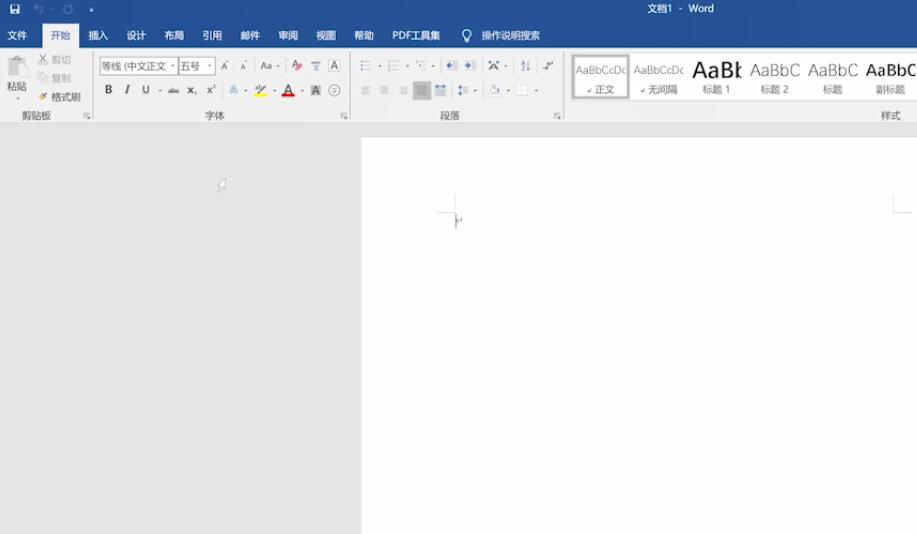The height and width of the screenshot is (534, 917).
Task: Toggle Superscript formatting
Action: [211, 90]
